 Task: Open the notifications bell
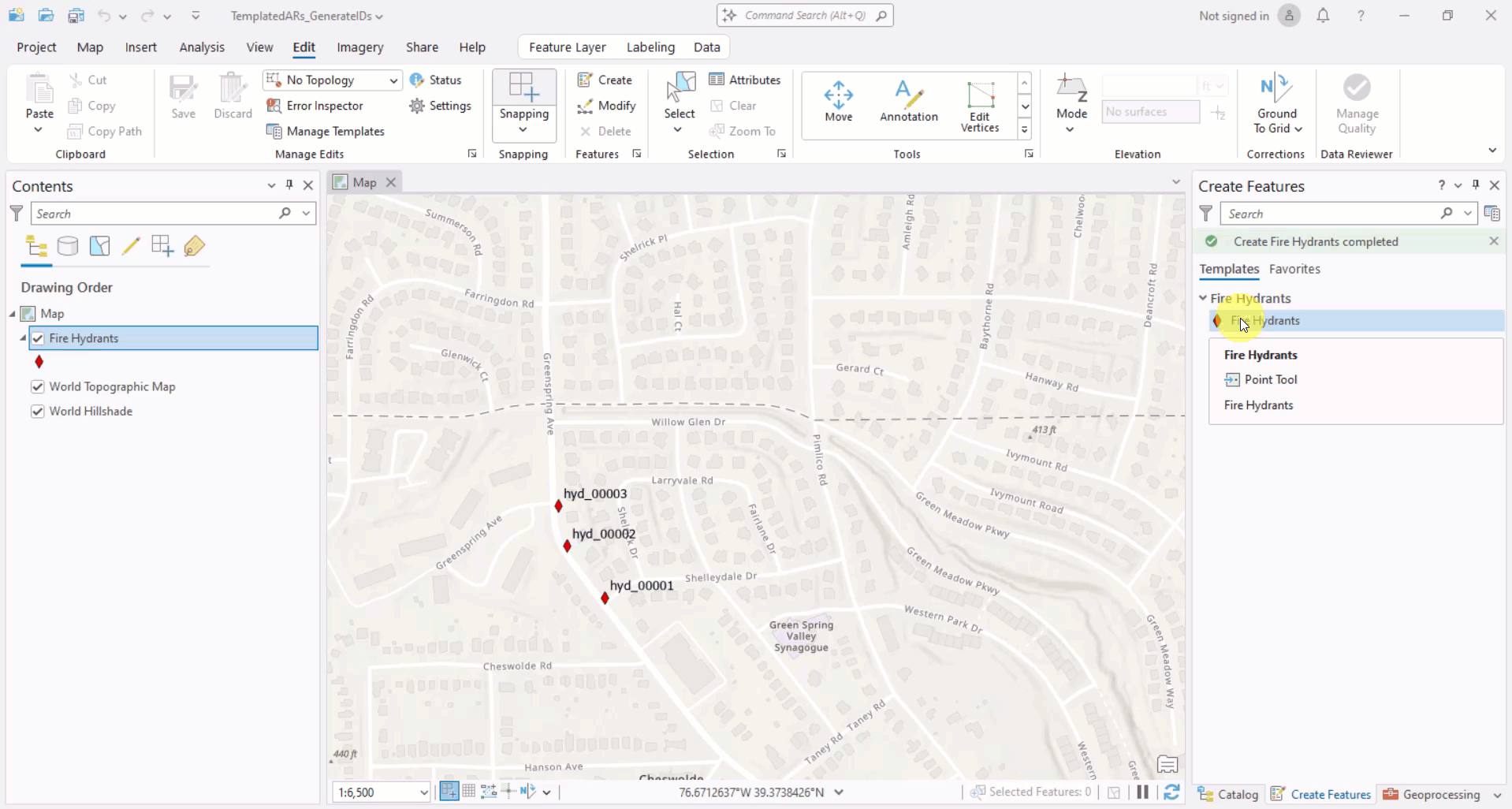pyautogui.click(x=1324, y=16)
